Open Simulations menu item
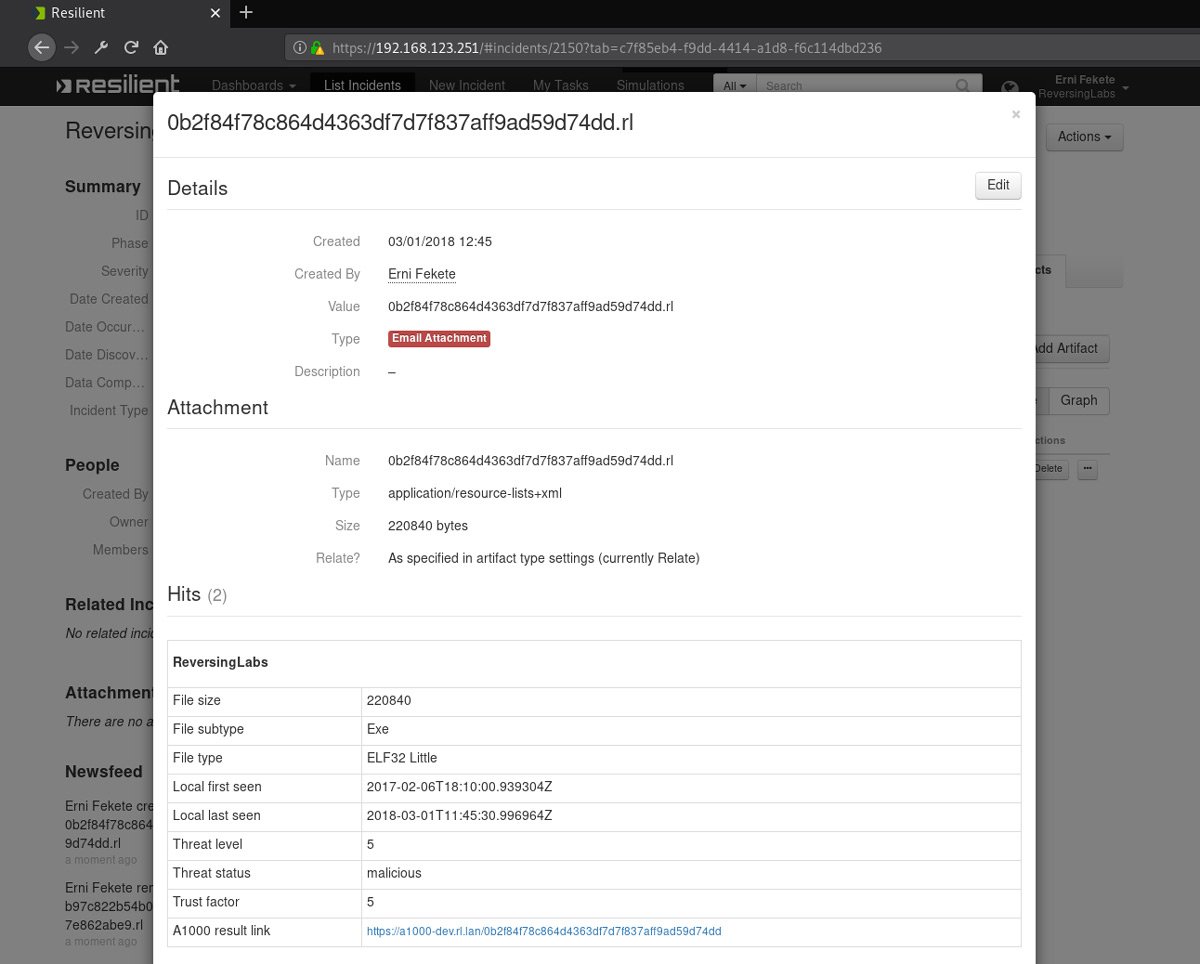Screen dimensions: 1200x964 click(x=650, y=85)
